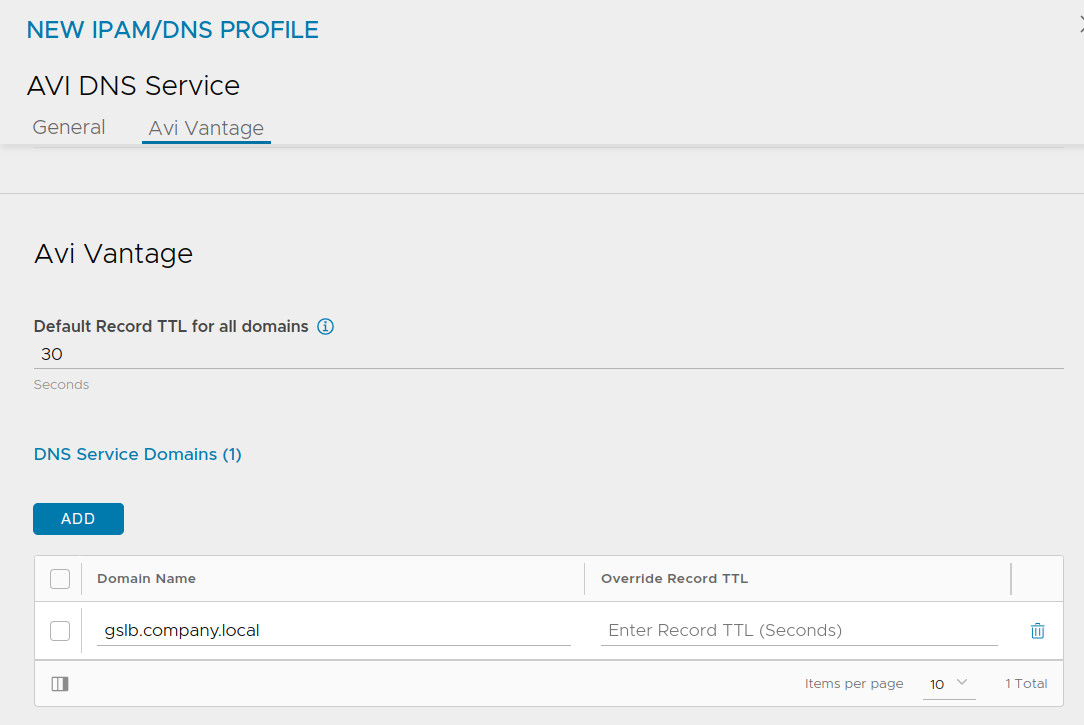
Task: Check the gslb.company.local row checkbox
Action: click(x=60, y=630)
